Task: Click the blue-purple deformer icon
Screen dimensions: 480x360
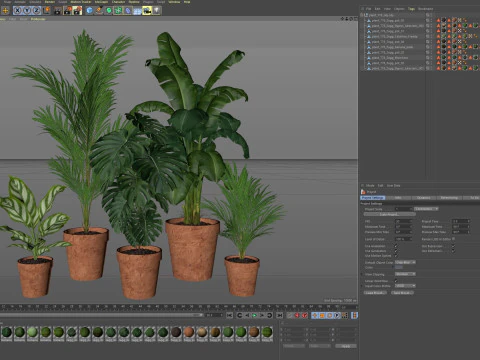Action: tap(128, 11)
